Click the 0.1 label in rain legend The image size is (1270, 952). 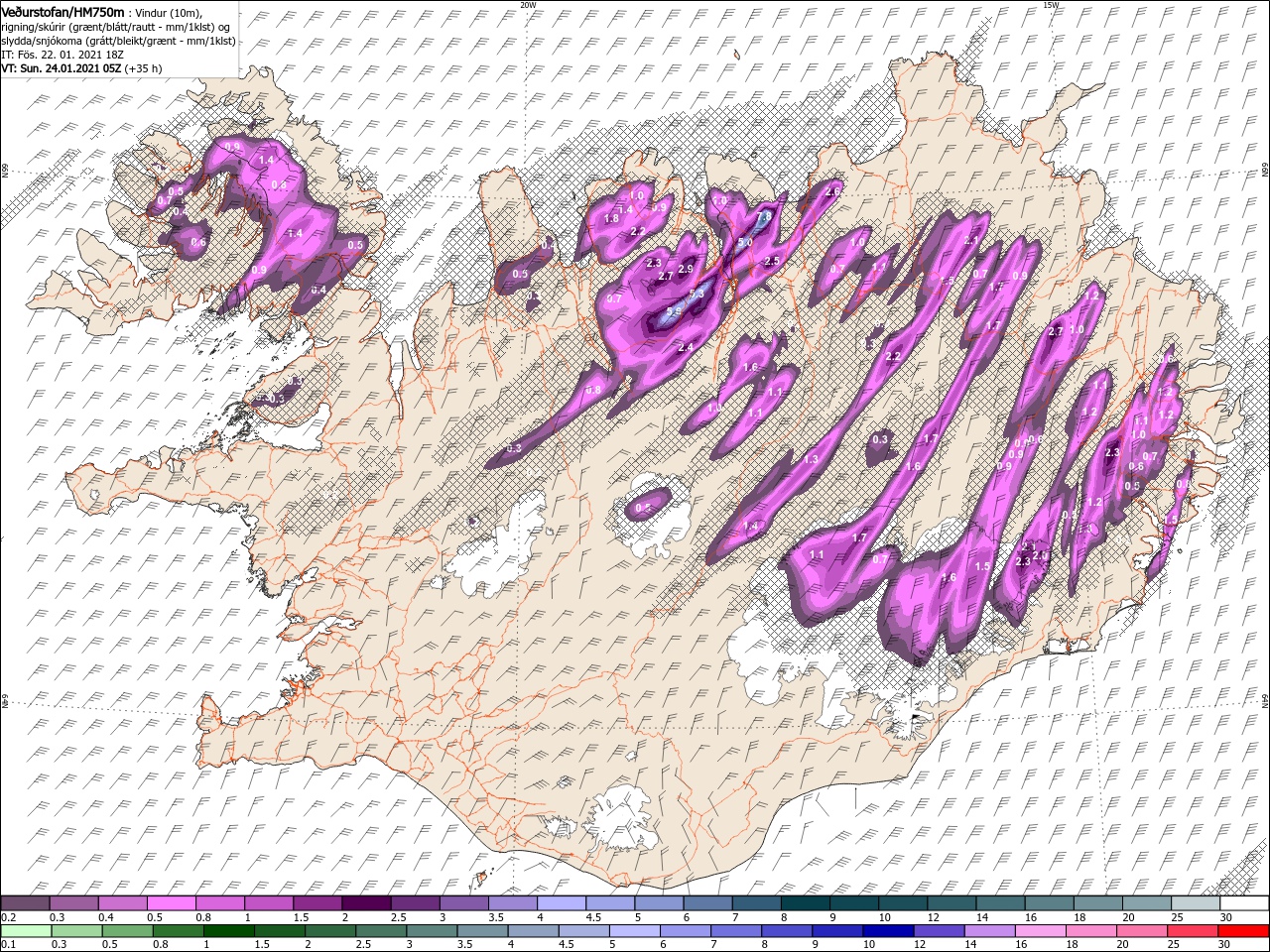pyautogui.click(x=8, y=945)
